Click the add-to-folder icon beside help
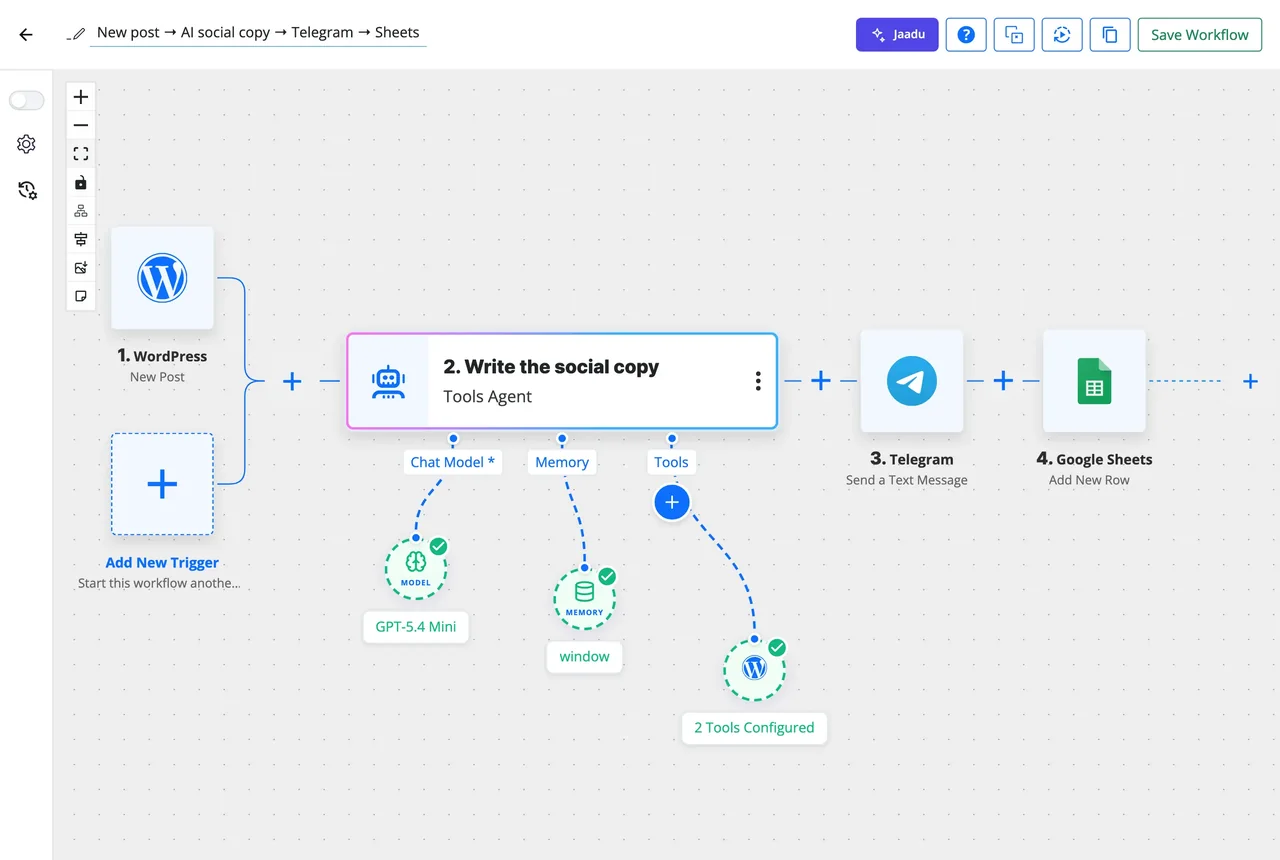 [x=1014, y=34]
